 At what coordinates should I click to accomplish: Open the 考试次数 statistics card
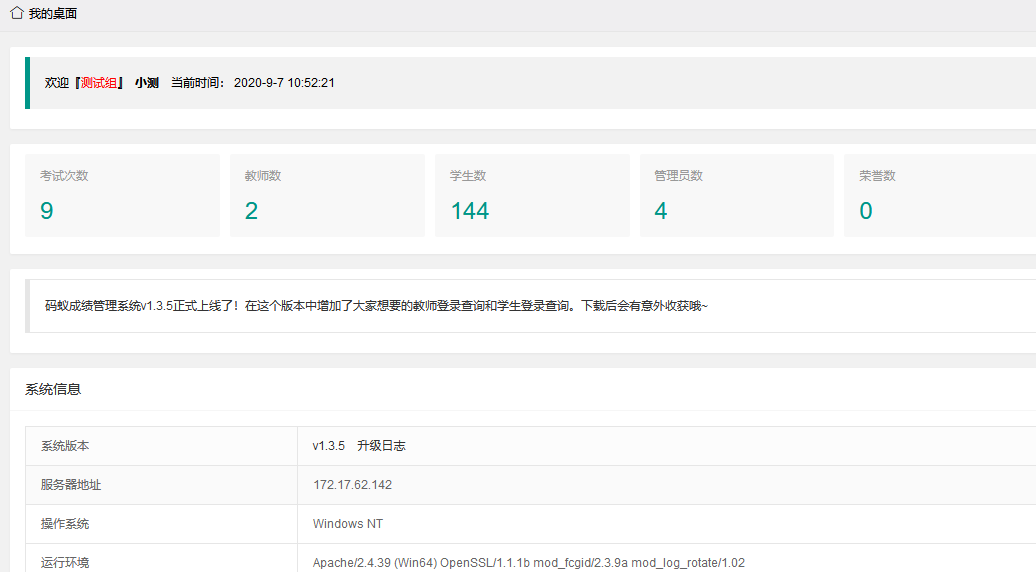pyautogui.click(x=122, y=195)
